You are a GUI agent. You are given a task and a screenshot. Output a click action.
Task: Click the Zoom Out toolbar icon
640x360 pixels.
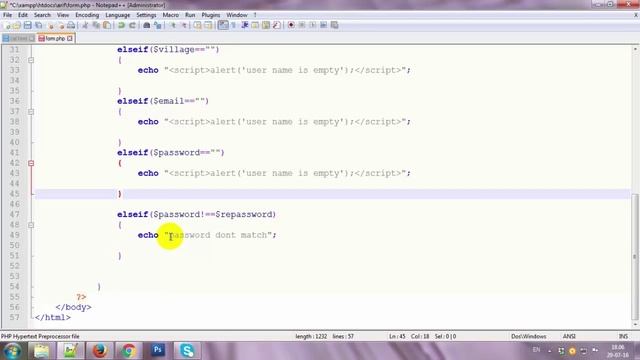click(x=184, y=25)
